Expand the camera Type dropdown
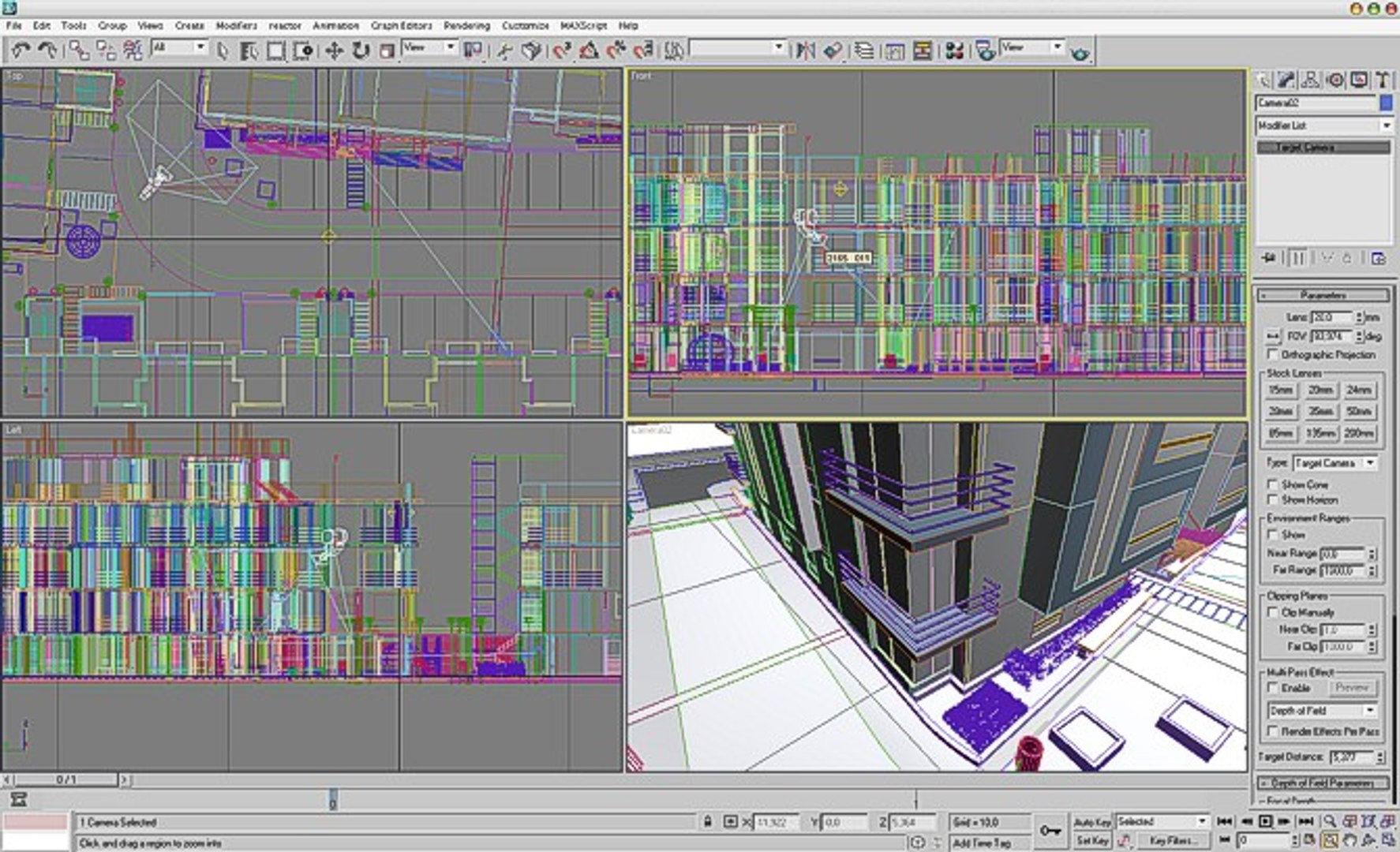Screen dimensions: 1400x852 (x=1334, y=463)
